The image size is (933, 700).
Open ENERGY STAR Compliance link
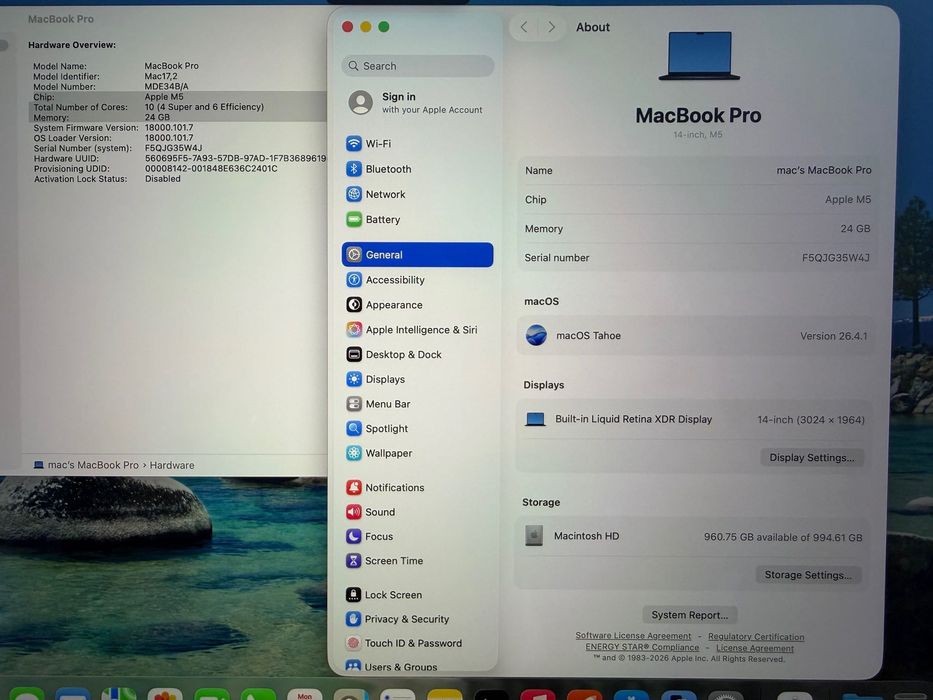coord(642,647)
